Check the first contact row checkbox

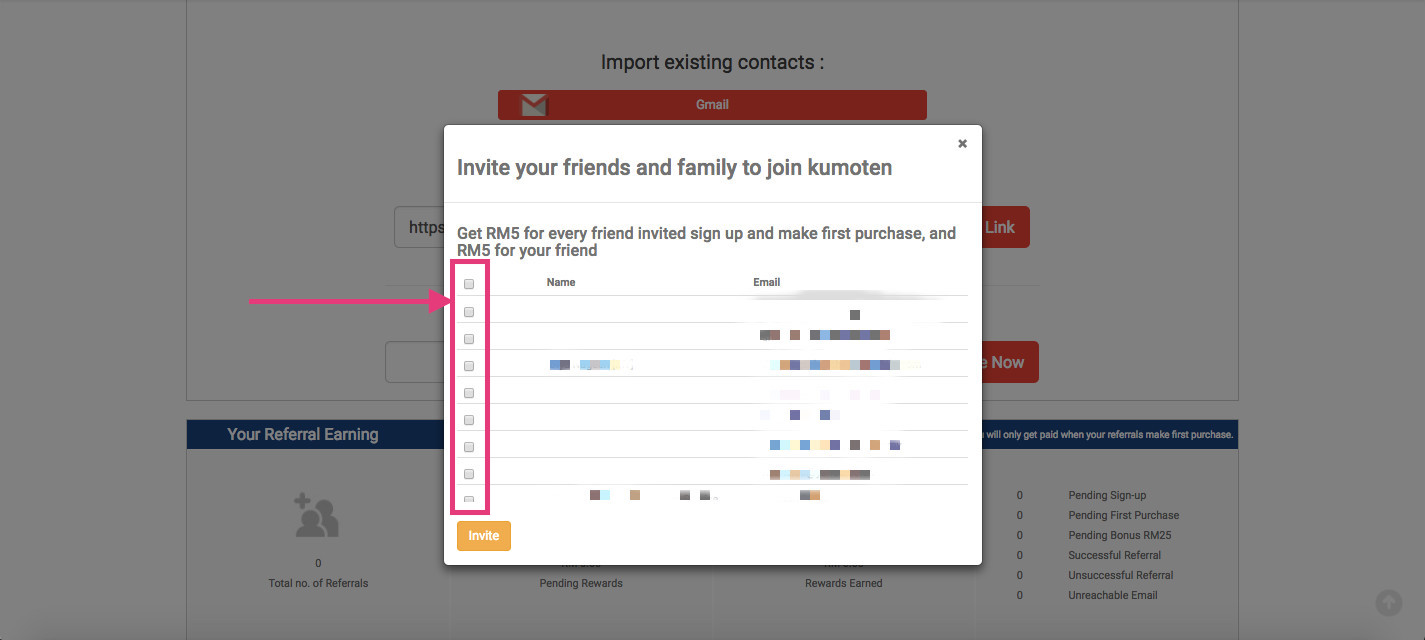[469, 312]
